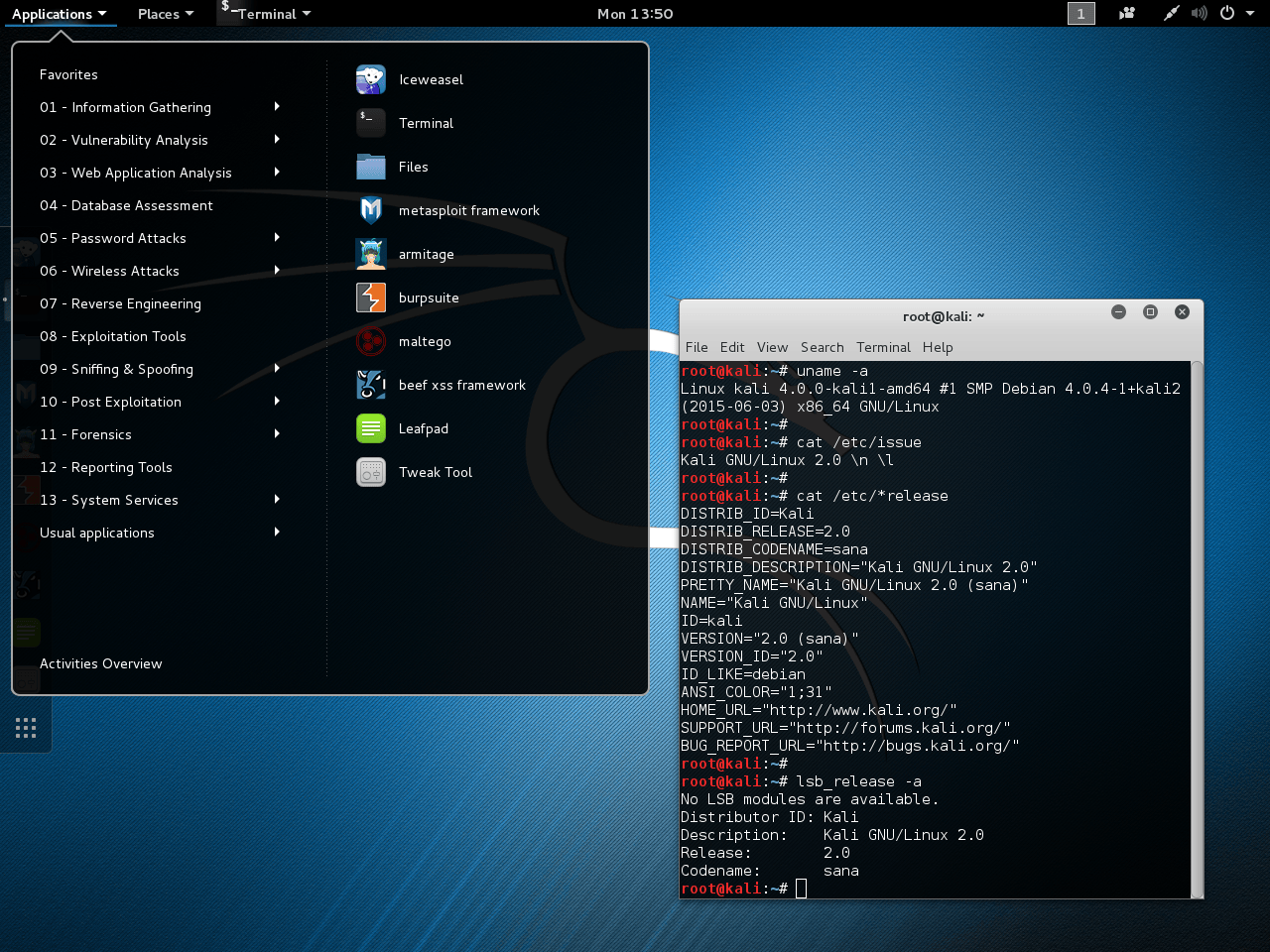This screenshot has height=952, width=1270.
Task: Open the terminal's Edit menu
Action: click(732, 347)
